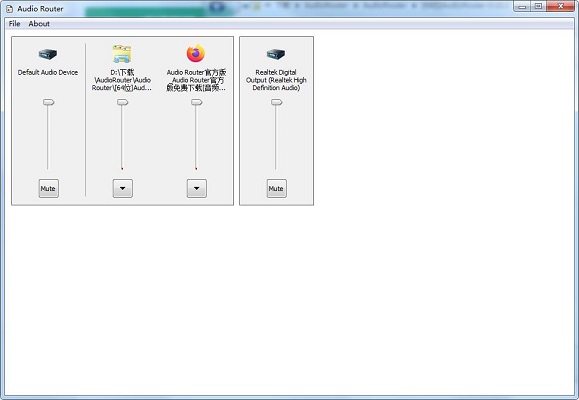Expand the Firefox session routing dropdown

point(196,188)
